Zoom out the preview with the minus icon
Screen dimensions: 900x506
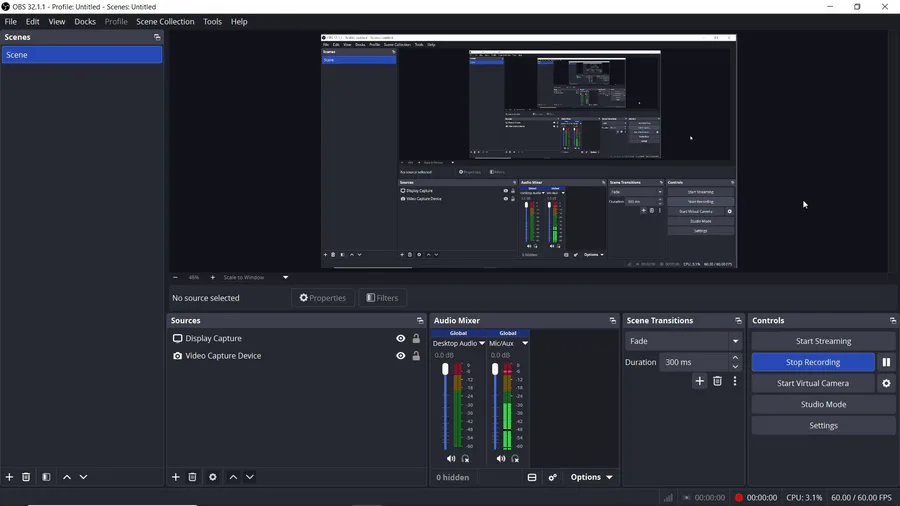click(175, 277)
